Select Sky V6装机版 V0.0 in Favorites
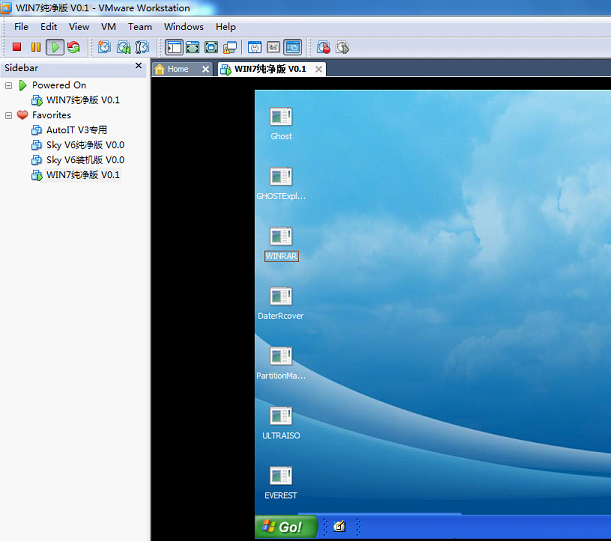Screen dimensions: 611x542 [x=85, y=160]
